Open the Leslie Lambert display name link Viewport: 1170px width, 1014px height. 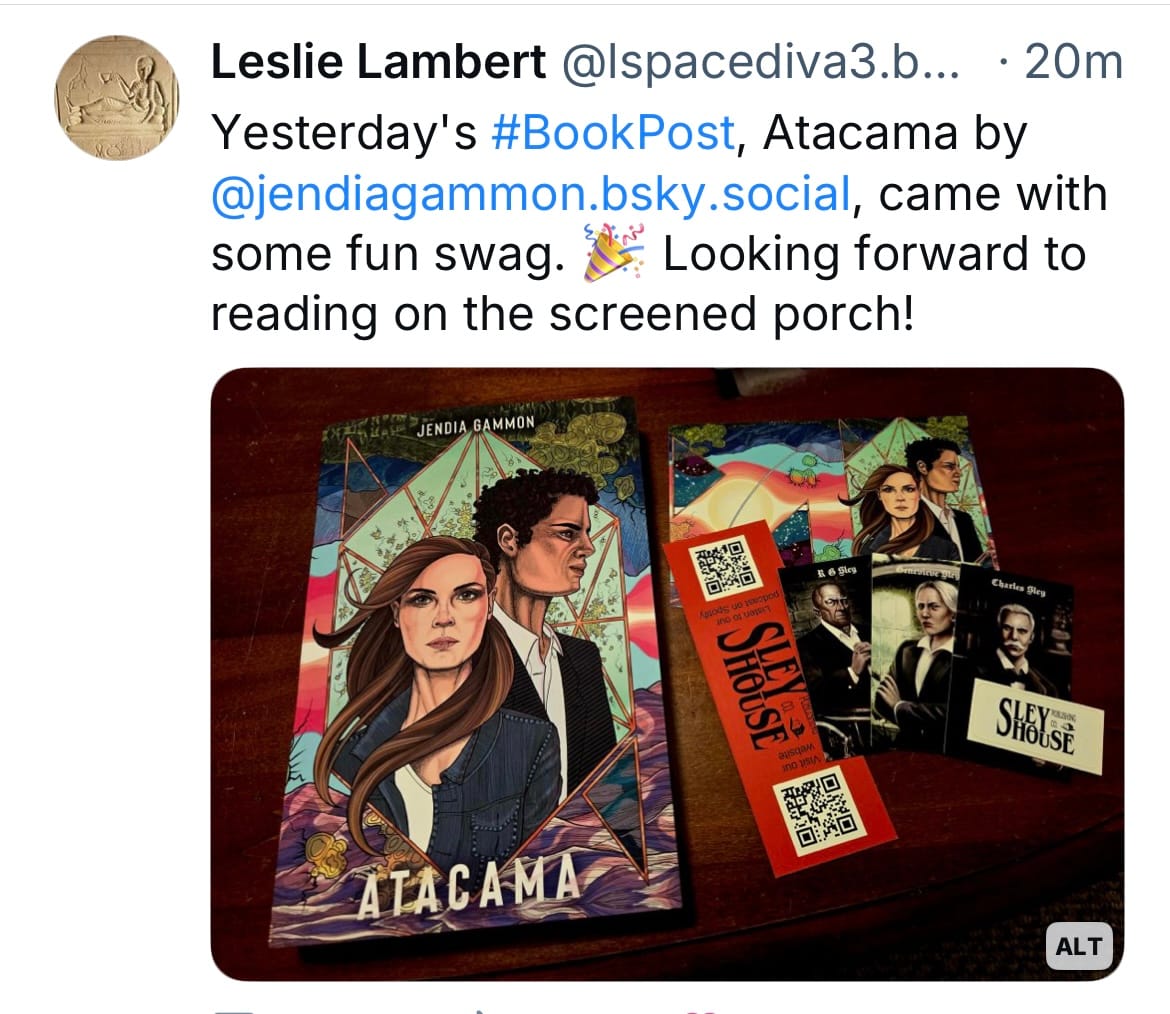coord(378,62)
